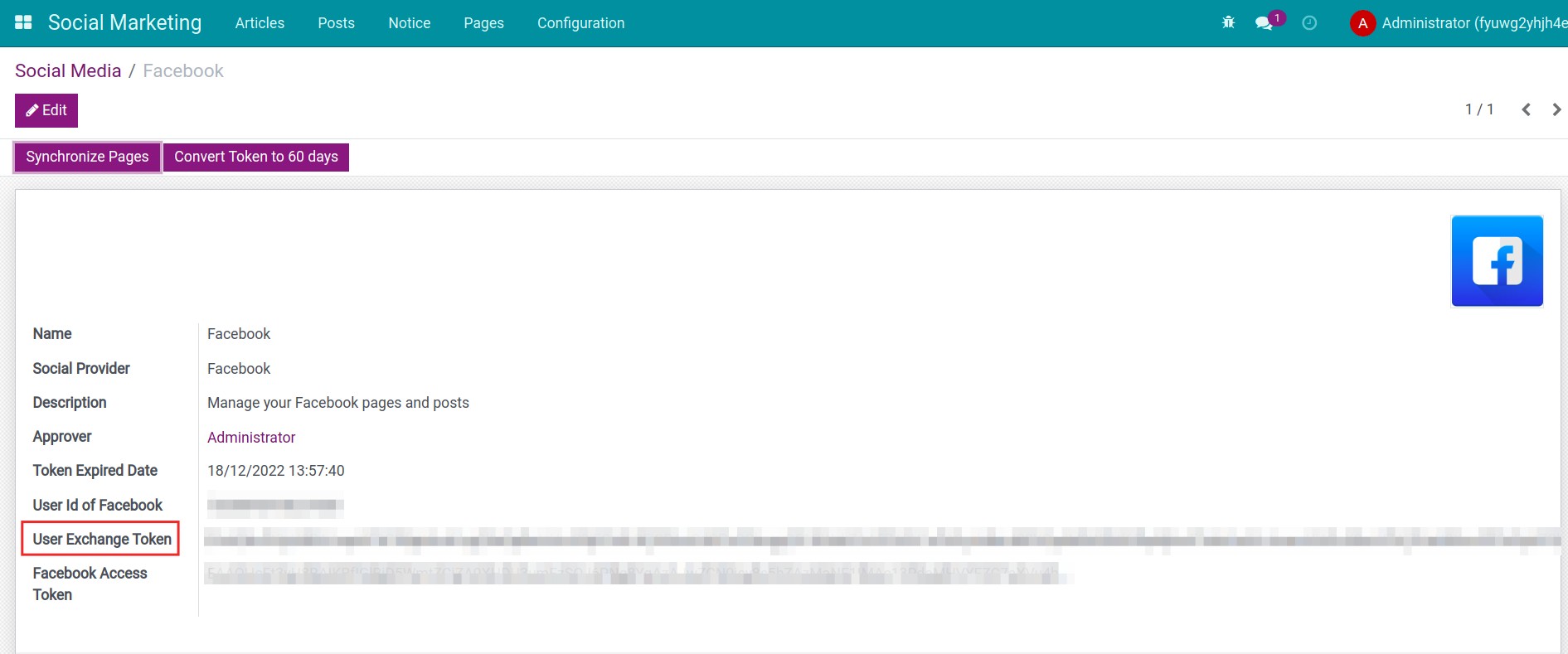This screenshot has height=654, width=1568.
Task: Open the activities clock icon
Action: pos(1309,22)
